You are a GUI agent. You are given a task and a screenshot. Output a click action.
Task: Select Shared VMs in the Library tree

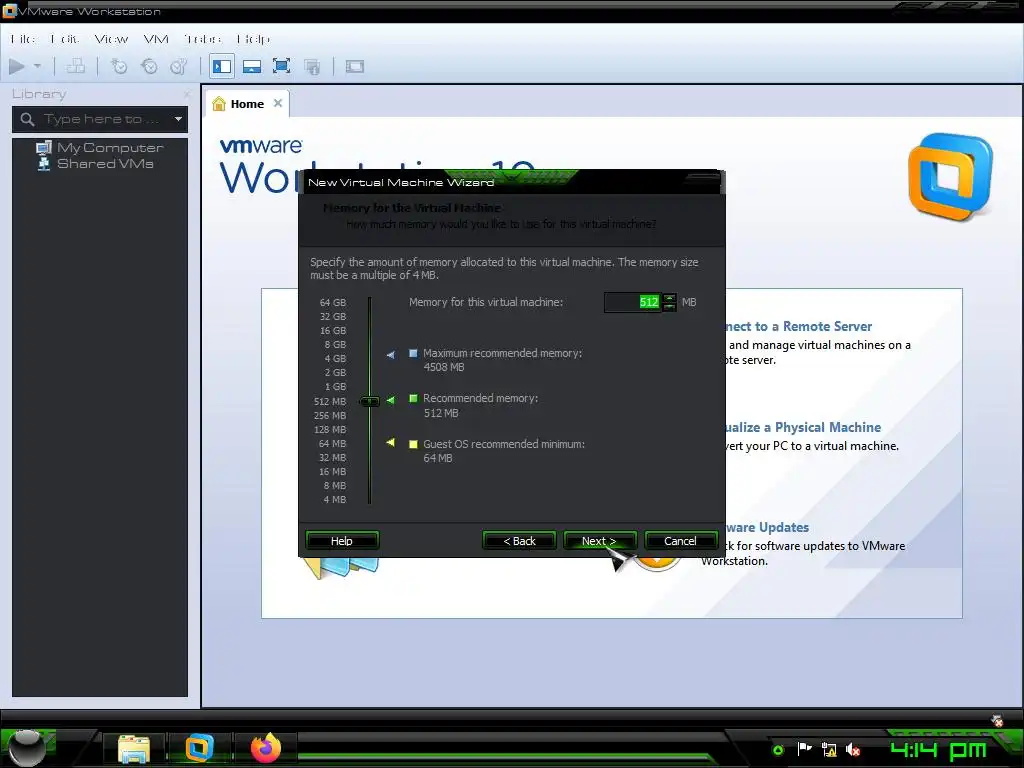(105, 163)
